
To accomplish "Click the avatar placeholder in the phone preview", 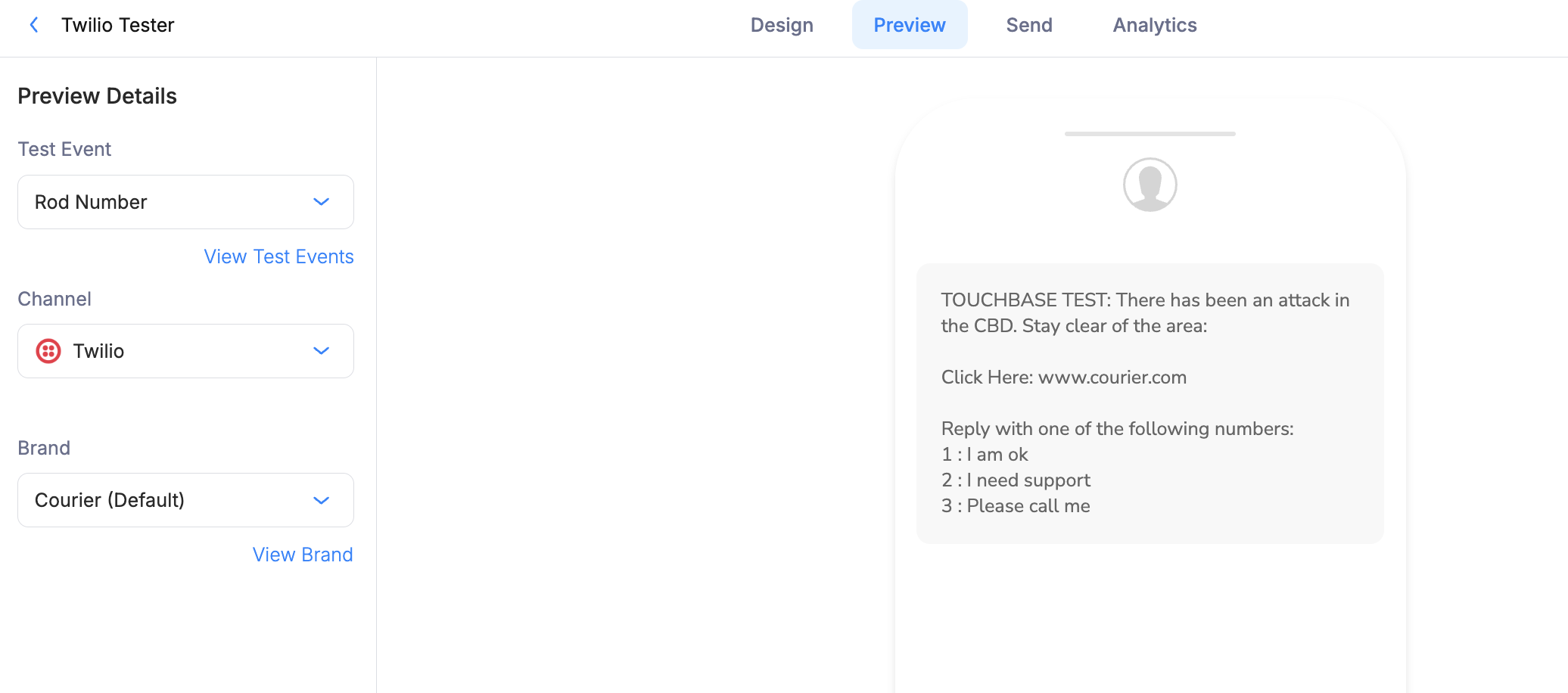I will coord(1149,184).
